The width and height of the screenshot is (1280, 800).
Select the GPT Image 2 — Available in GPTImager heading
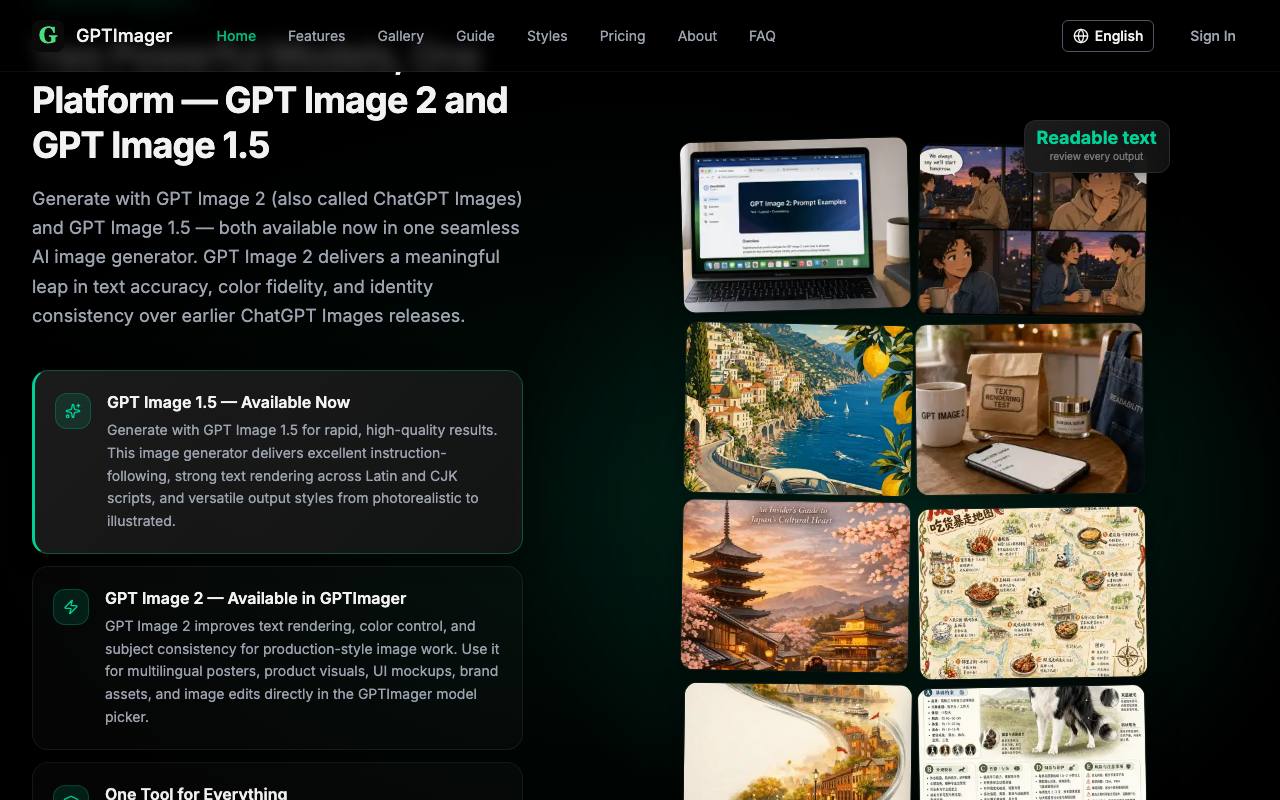point(255,598)
